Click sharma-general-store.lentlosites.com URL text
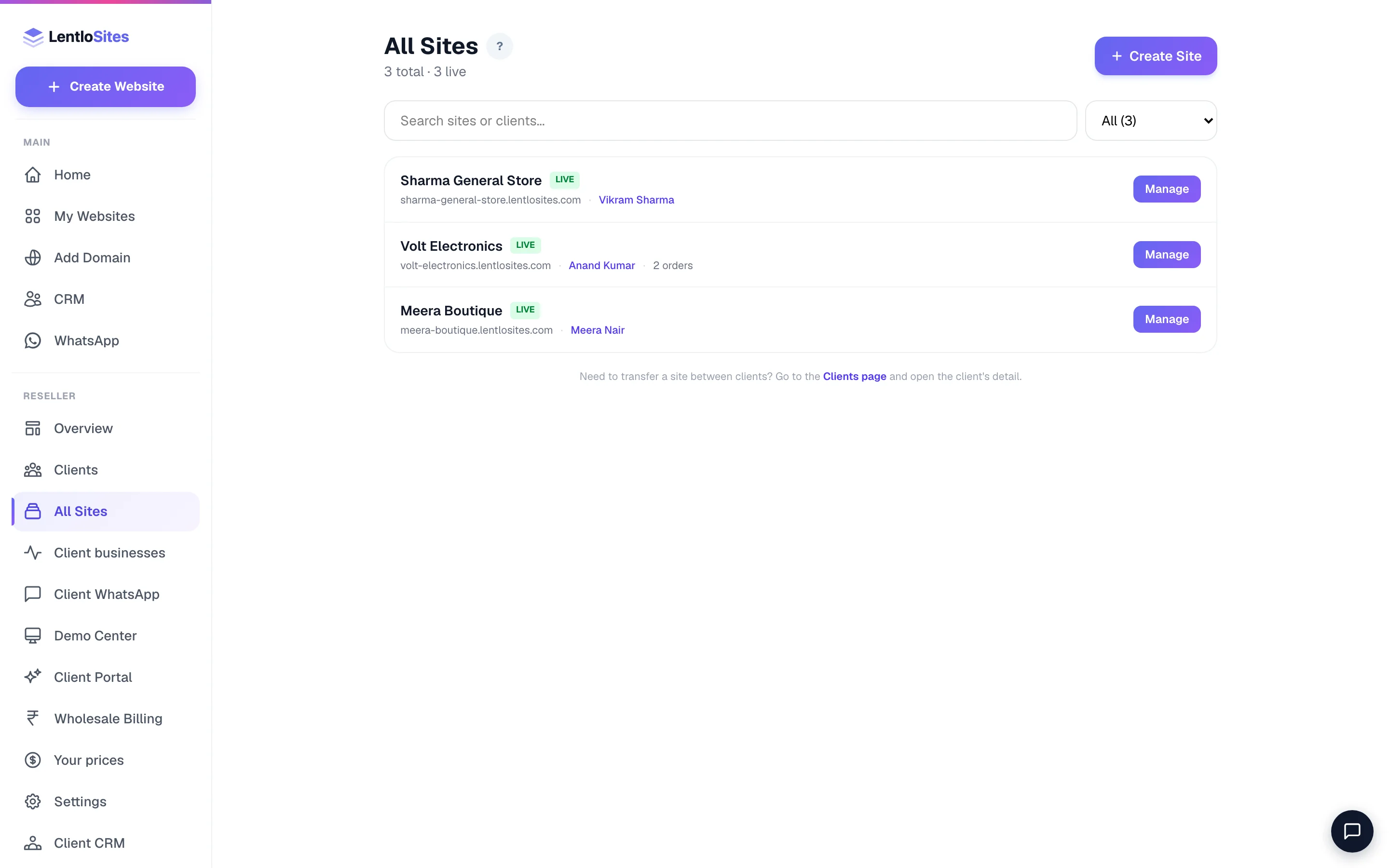 [490, 200]
